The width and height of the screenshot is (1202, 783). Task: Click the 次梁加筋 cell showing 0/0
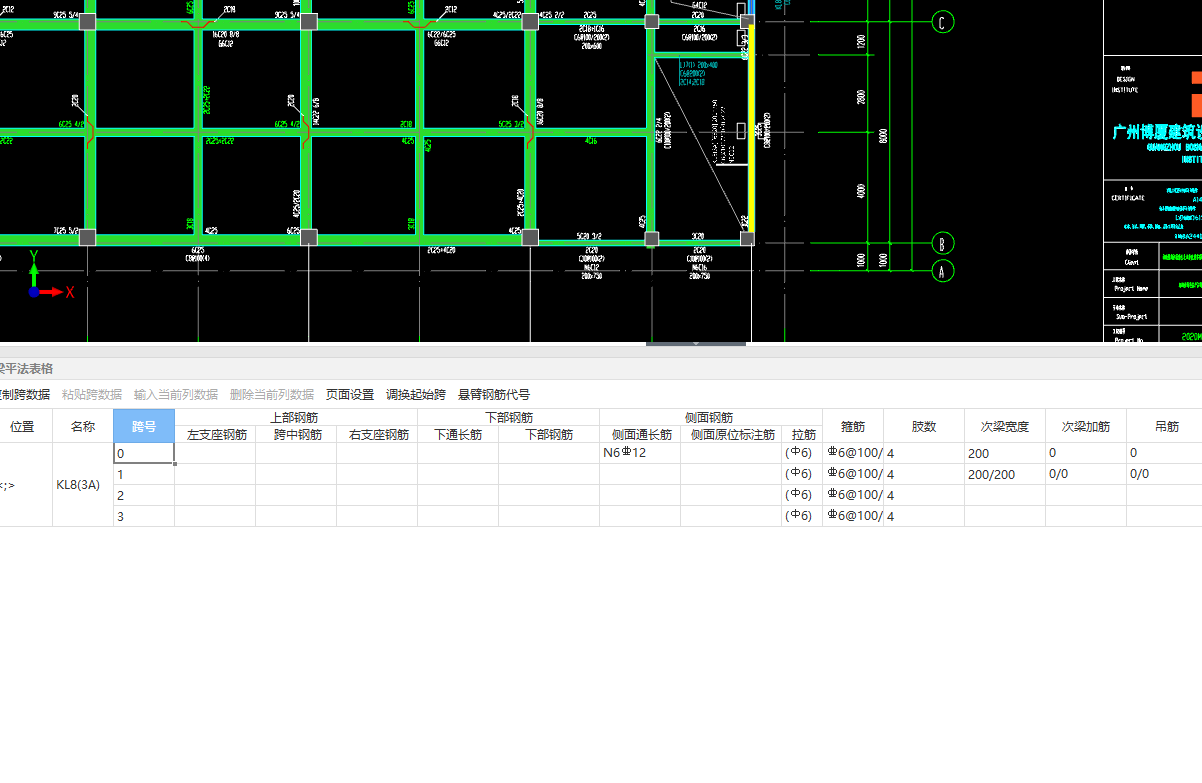[1086, 474]
